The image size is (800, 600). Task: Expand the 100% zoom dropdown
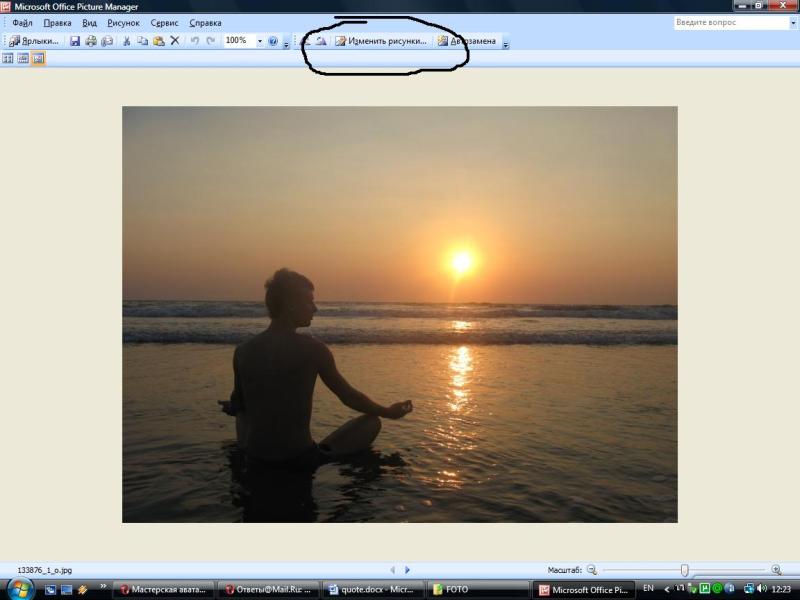pos(260,41)
